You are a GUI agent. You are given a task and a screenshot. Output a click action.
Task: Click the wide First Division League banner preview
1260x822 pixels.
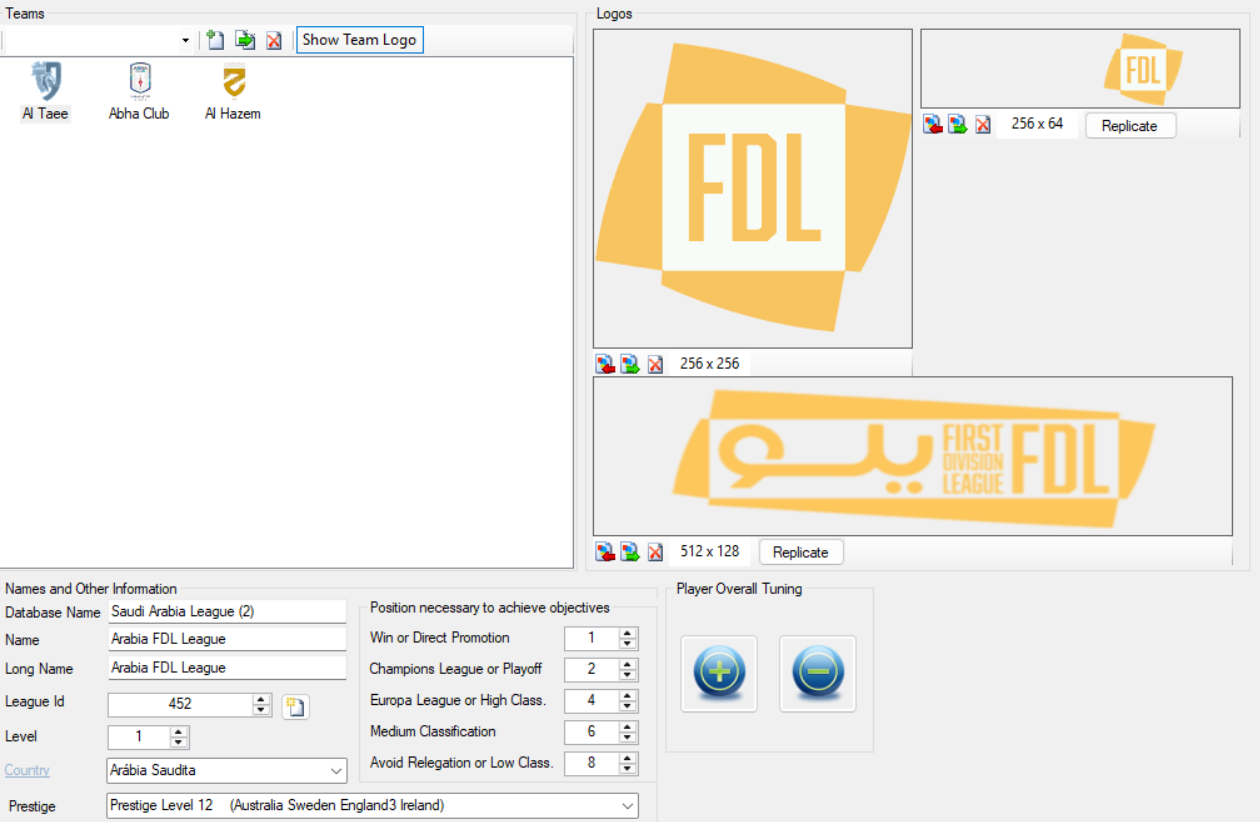pos(913,456)
